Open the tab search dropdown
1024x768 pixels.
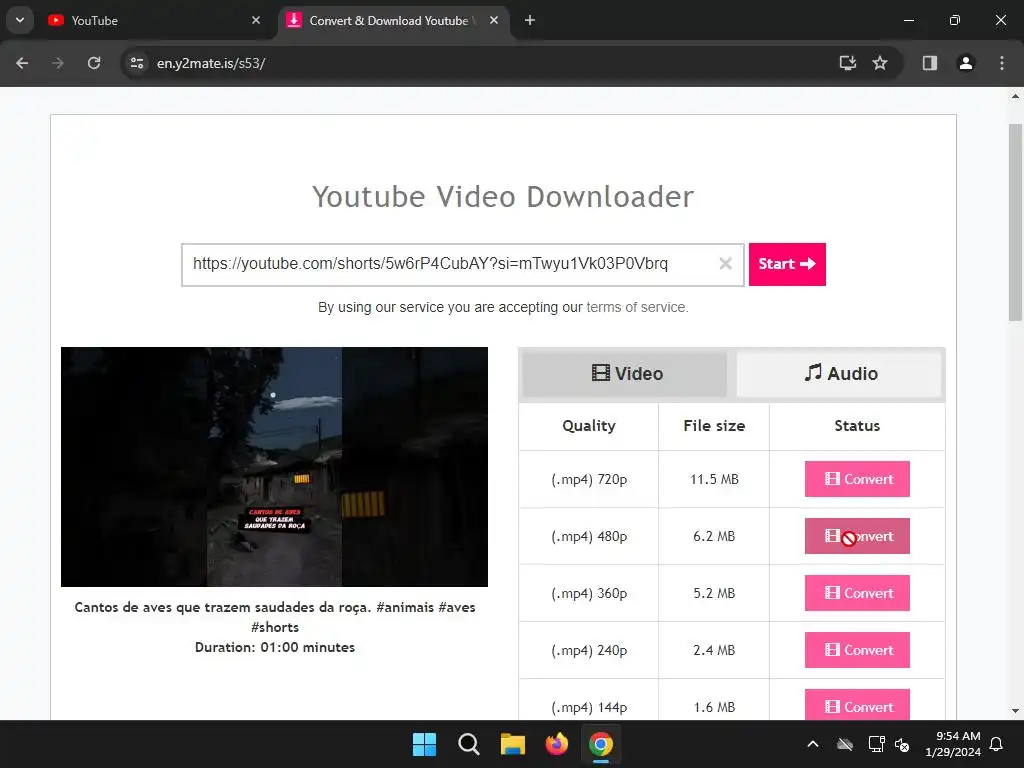[x=20, y=20]
